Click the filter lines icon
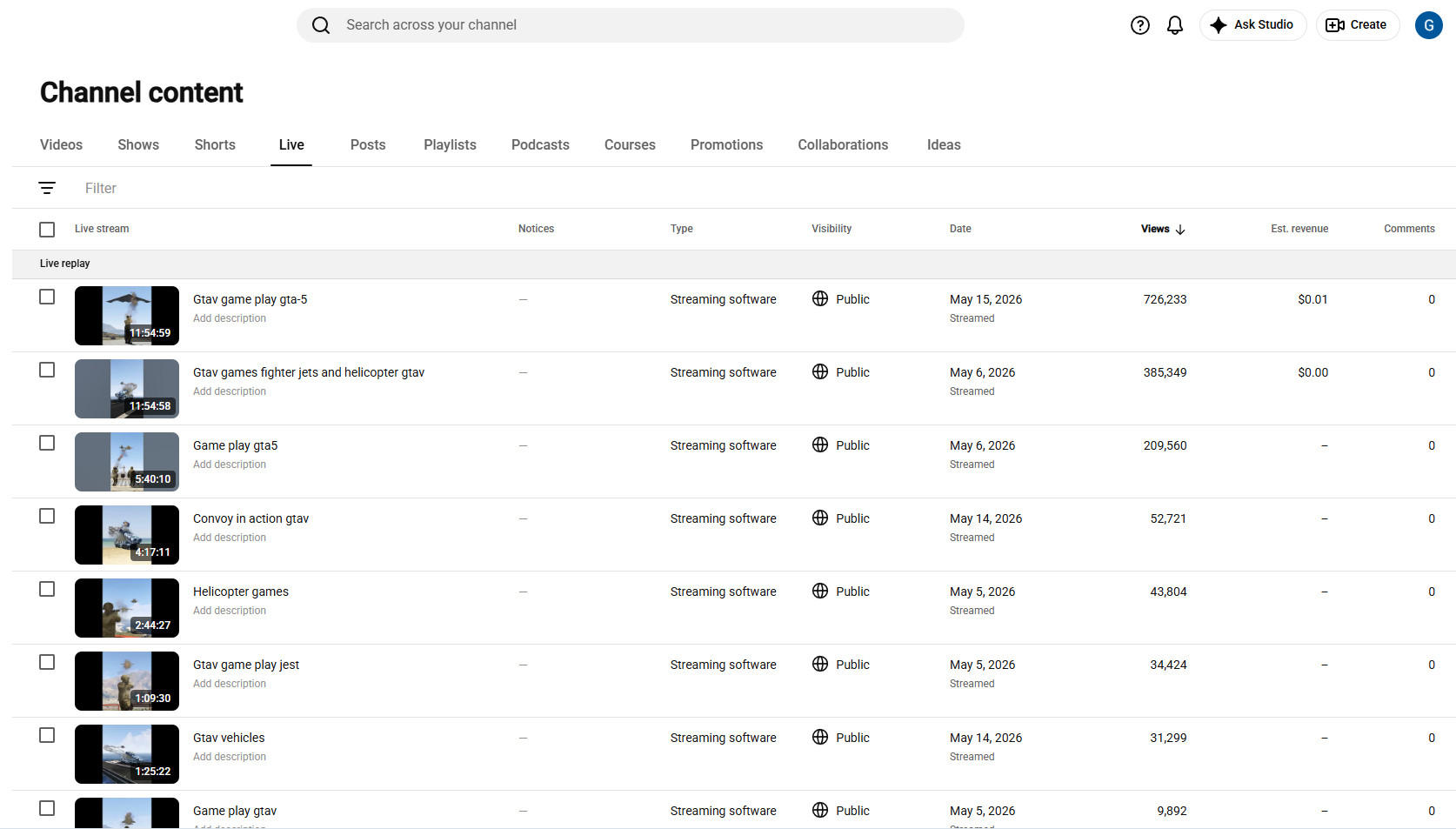Screen dimensions: 1456x829 tap(47, 188)
